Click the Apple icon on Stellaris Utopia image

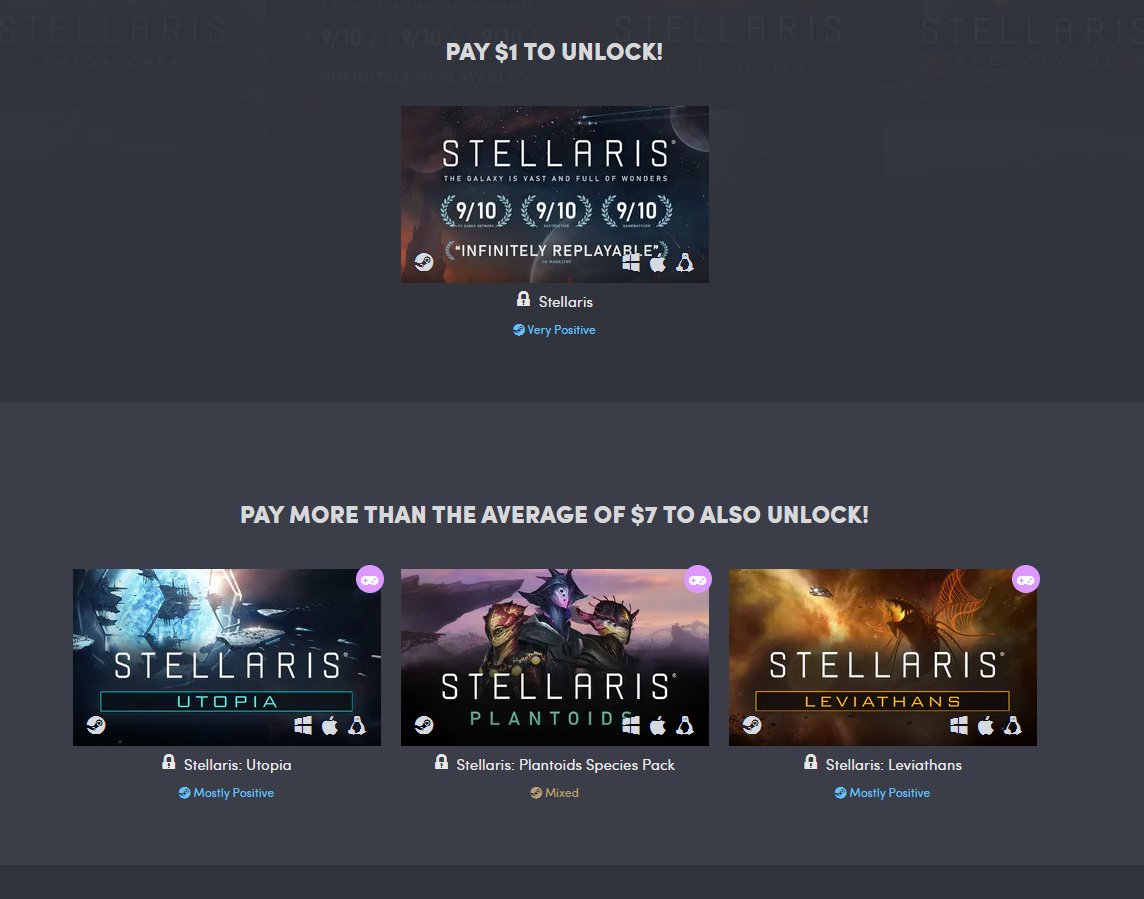[330, 725]
